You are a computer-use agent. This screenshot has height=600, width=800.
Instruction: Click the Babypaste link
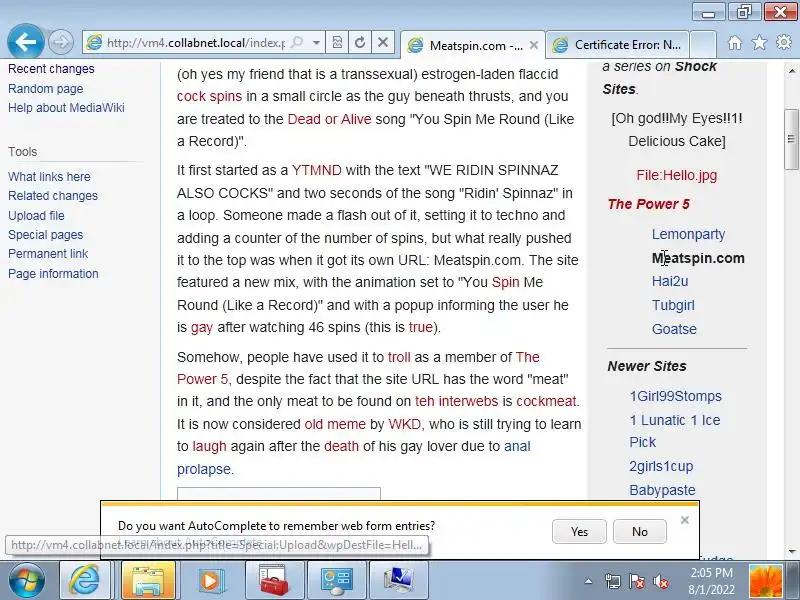[x=662, y=490]
